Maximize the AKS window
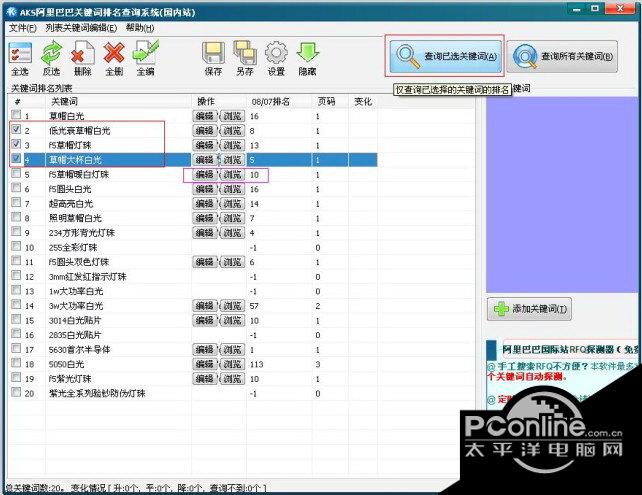This screenshot has width=642, height=495. 595,9
